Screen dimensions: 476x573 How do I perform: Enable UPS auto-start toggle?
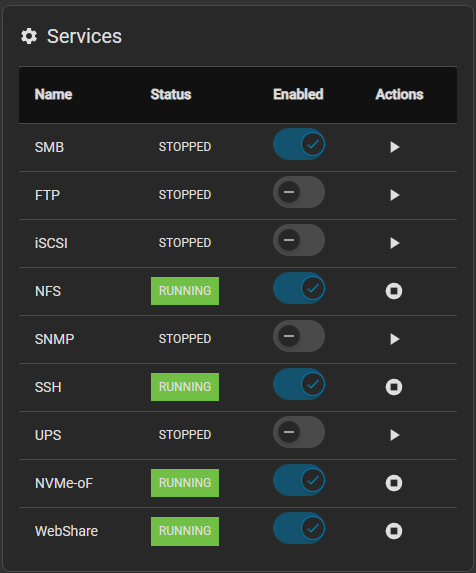pyautogui.click(x=299, y=432)
